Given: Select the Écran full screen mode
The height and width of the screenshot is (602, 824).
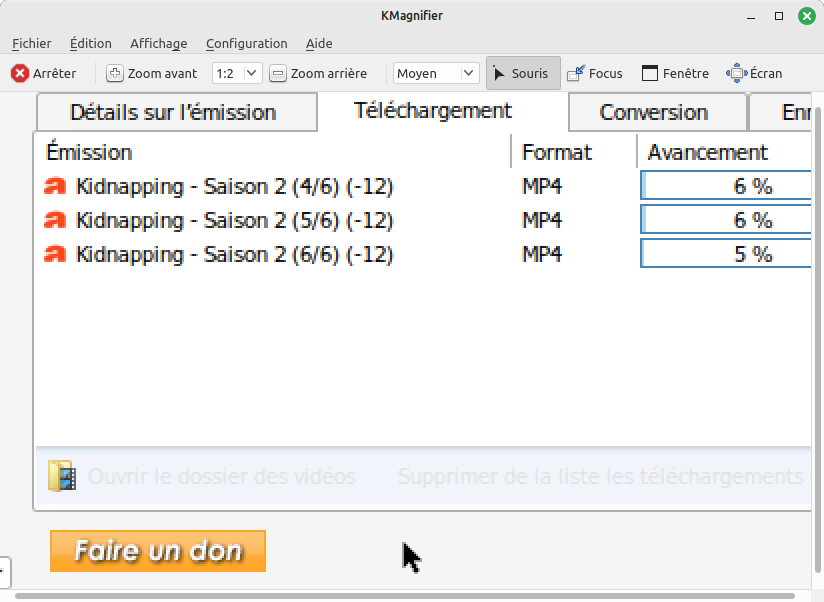Looking at the screenshot, I should click(x=736, y=73).
